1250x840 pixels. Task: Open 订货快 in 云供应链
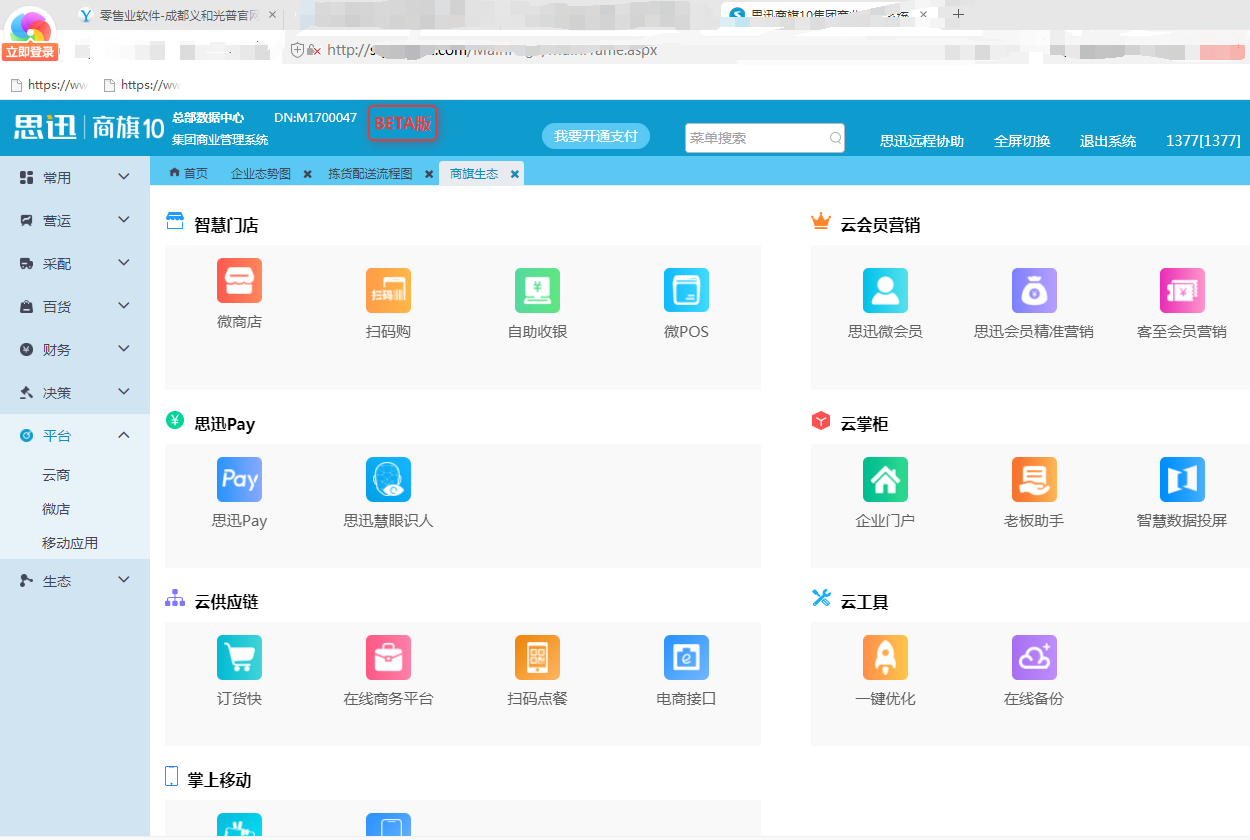click(239, 657)
